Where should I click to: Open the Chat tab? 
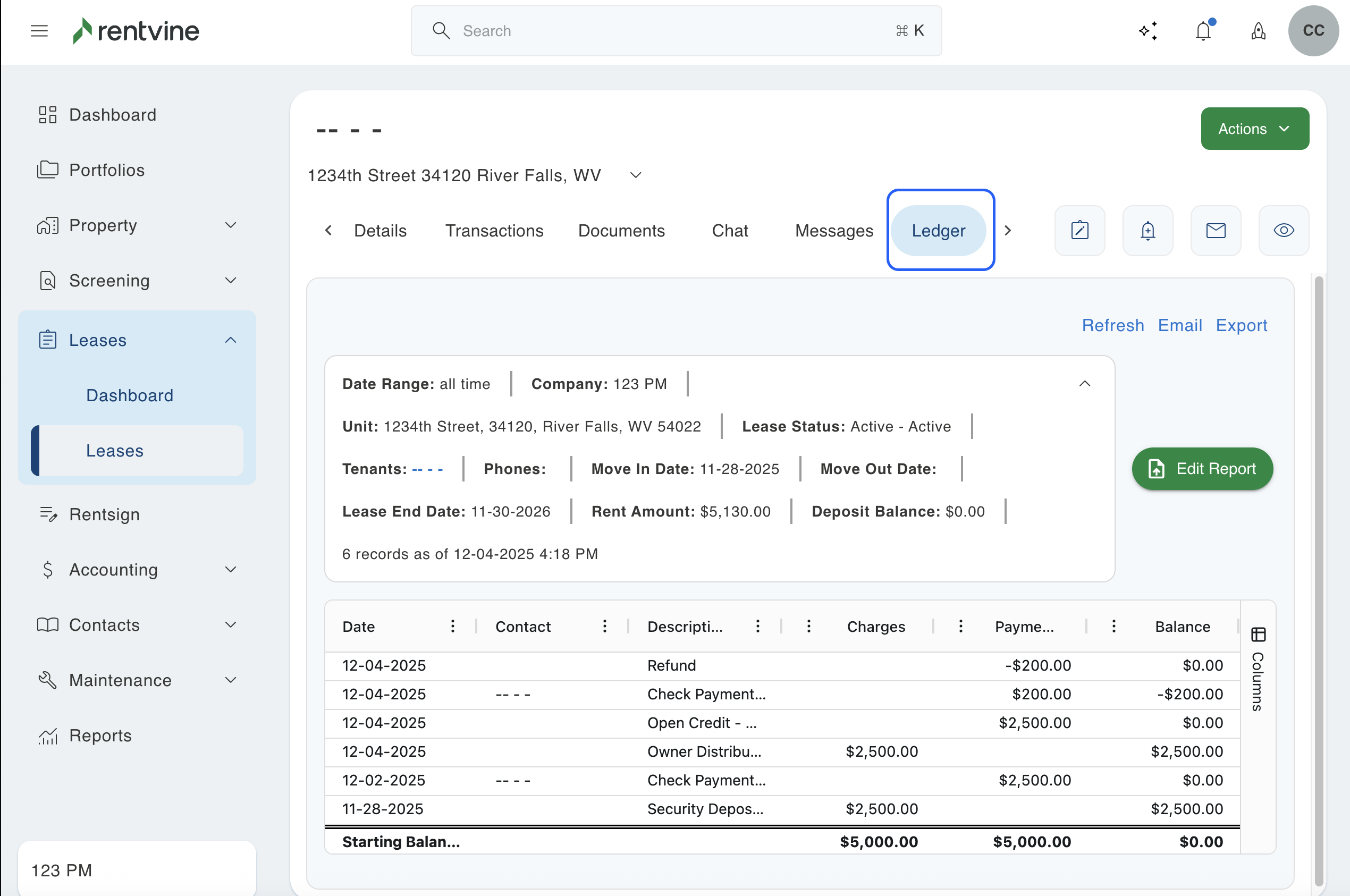point(729,230)
